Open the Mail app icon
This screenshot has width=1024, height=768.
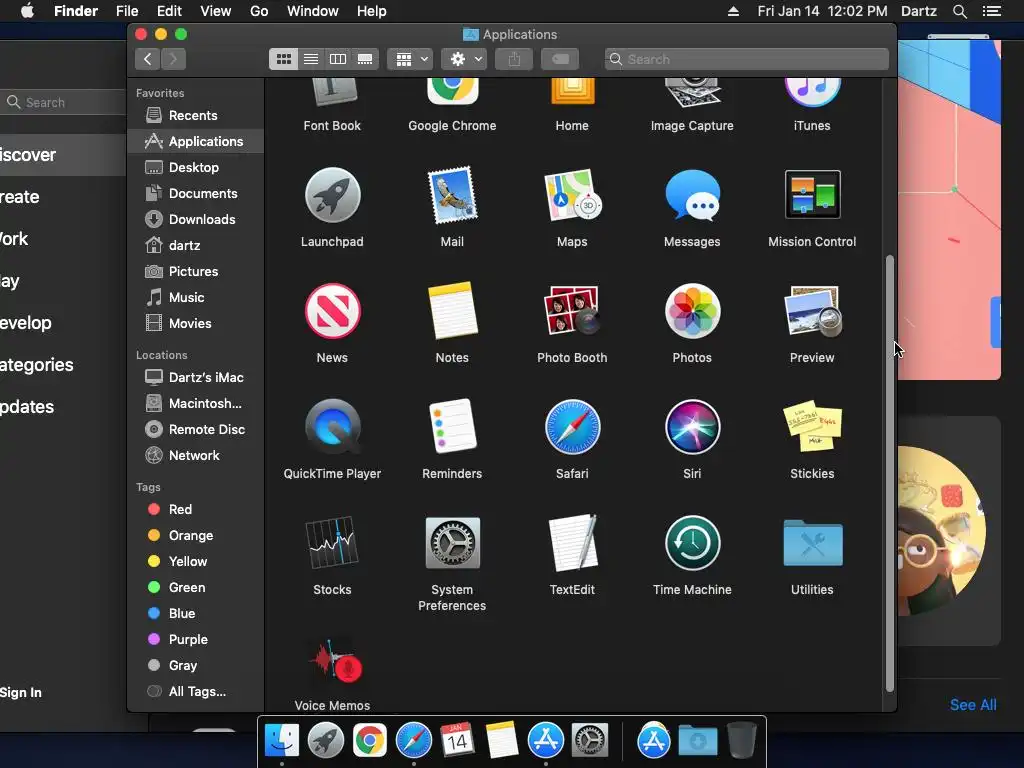[452, 195]
